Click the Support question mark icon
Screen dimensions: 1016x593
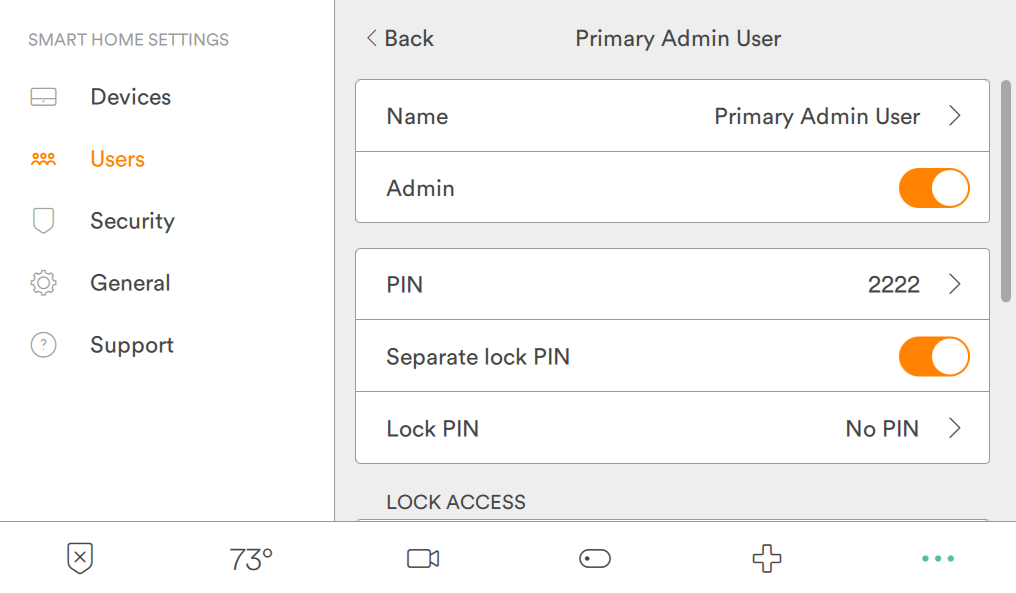(43, 345)
